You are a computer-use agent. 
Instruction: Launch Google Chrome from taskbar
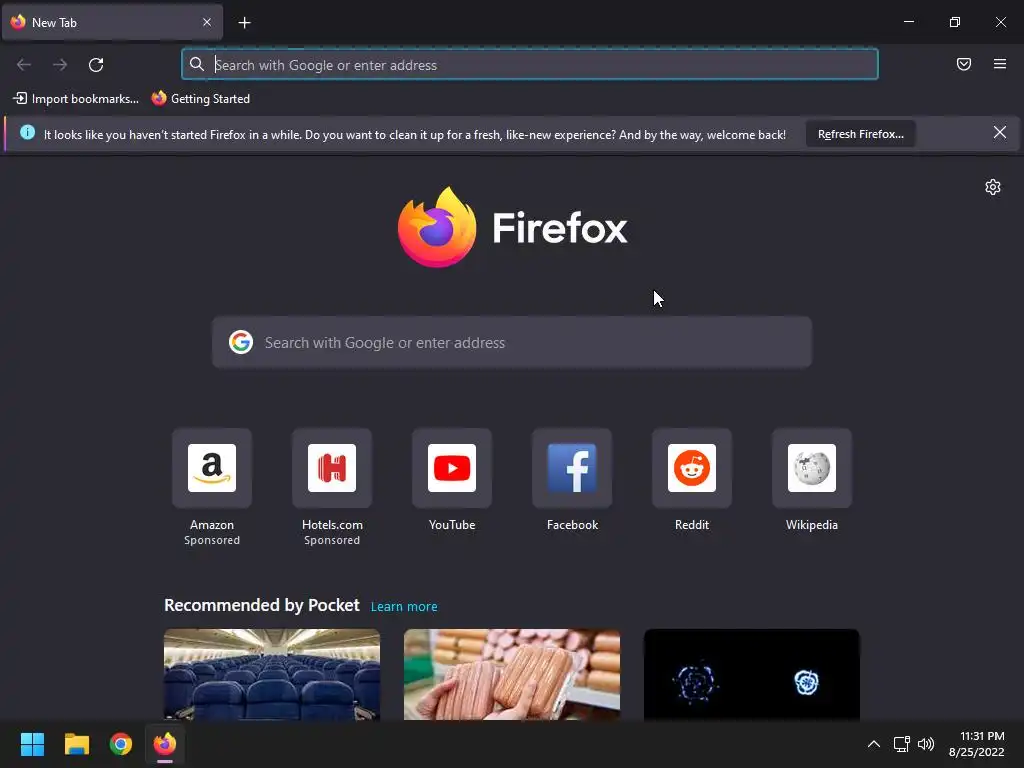pyautogui.click(x=121, y=744)
